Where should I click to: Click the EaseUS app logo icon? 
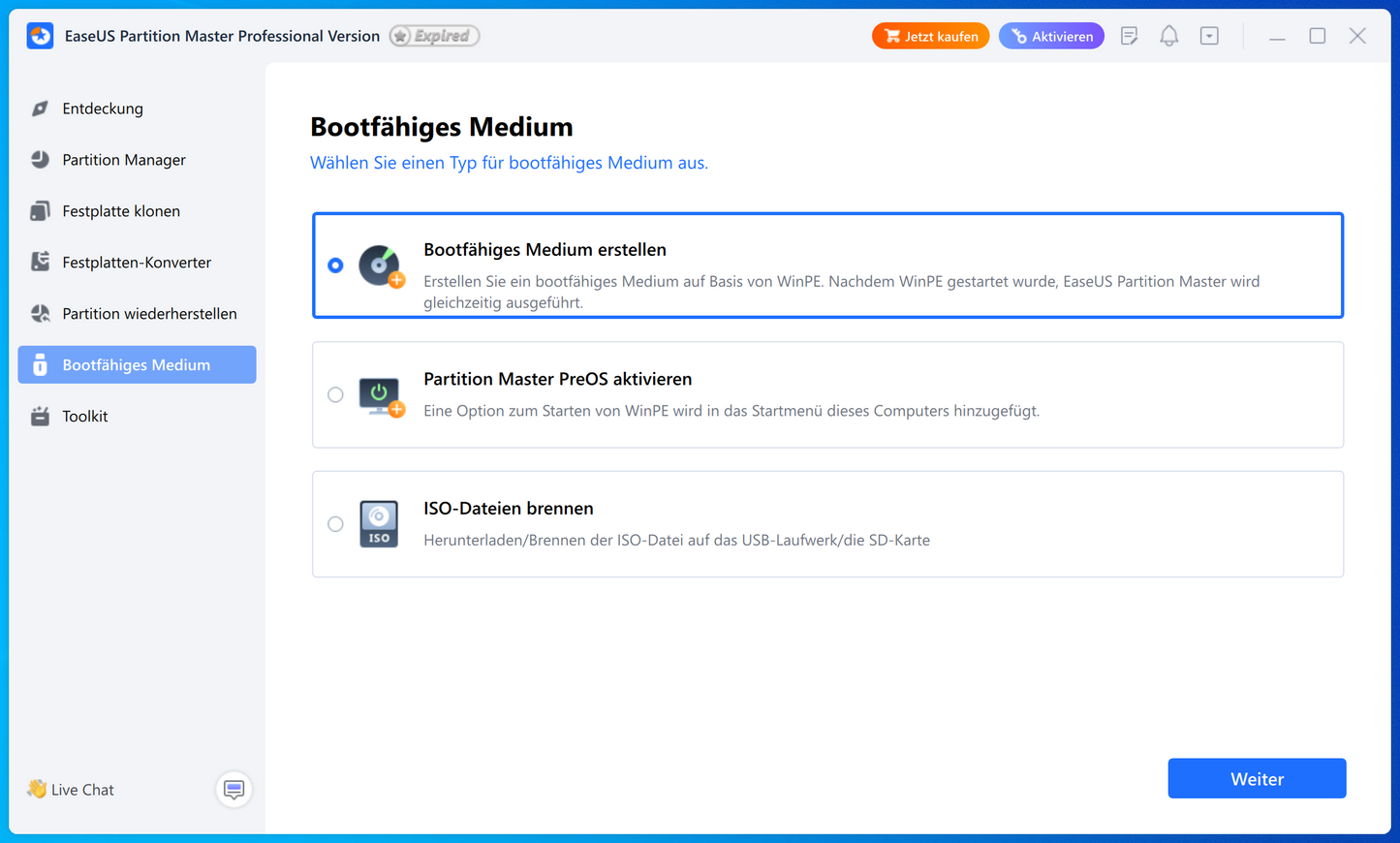pyautogui.click(x=40, y=36)
